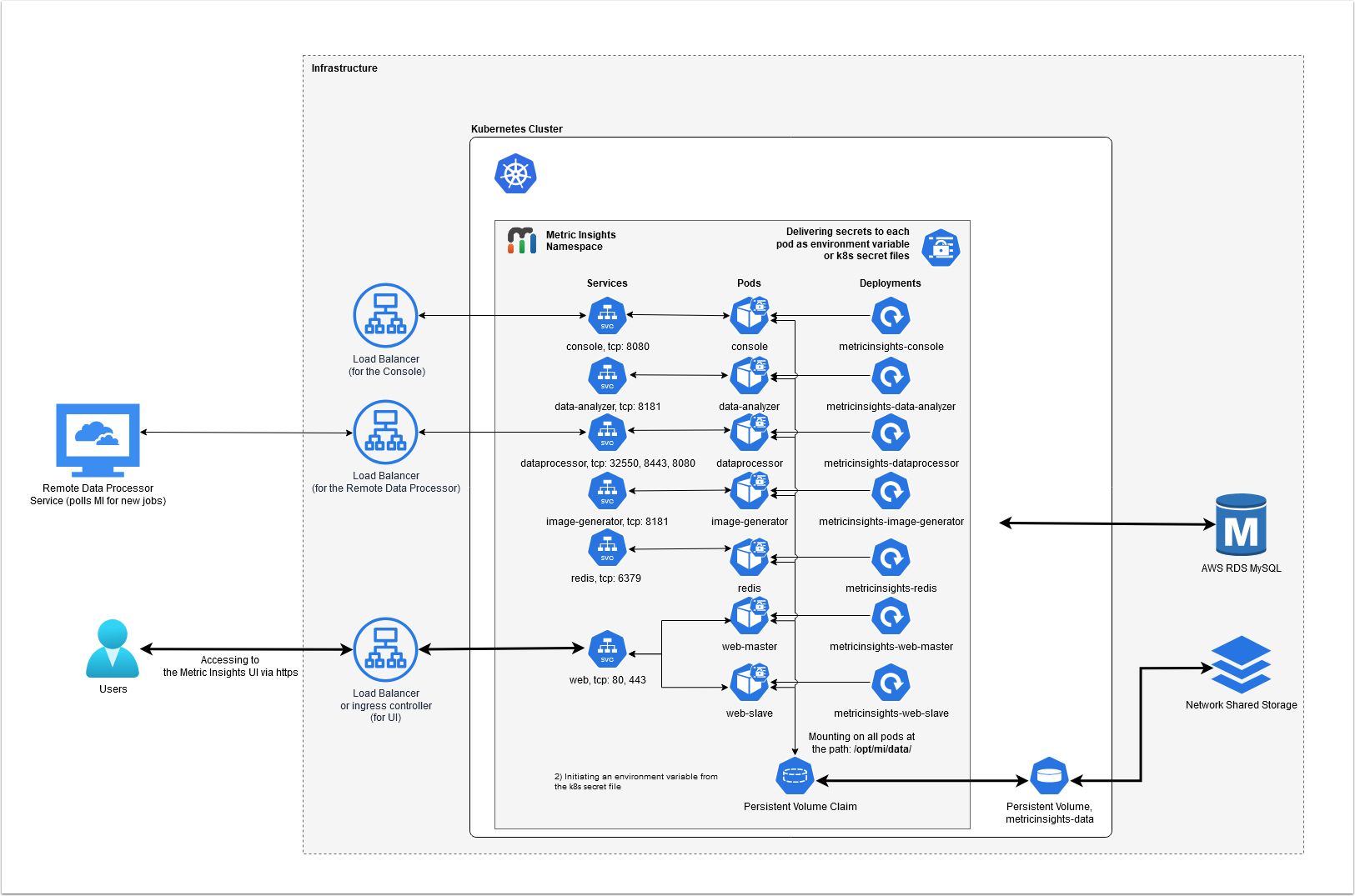Click the Network Shared Storage layers icon
Viewport: 1355px width, 896px height.
(1241, 664)
